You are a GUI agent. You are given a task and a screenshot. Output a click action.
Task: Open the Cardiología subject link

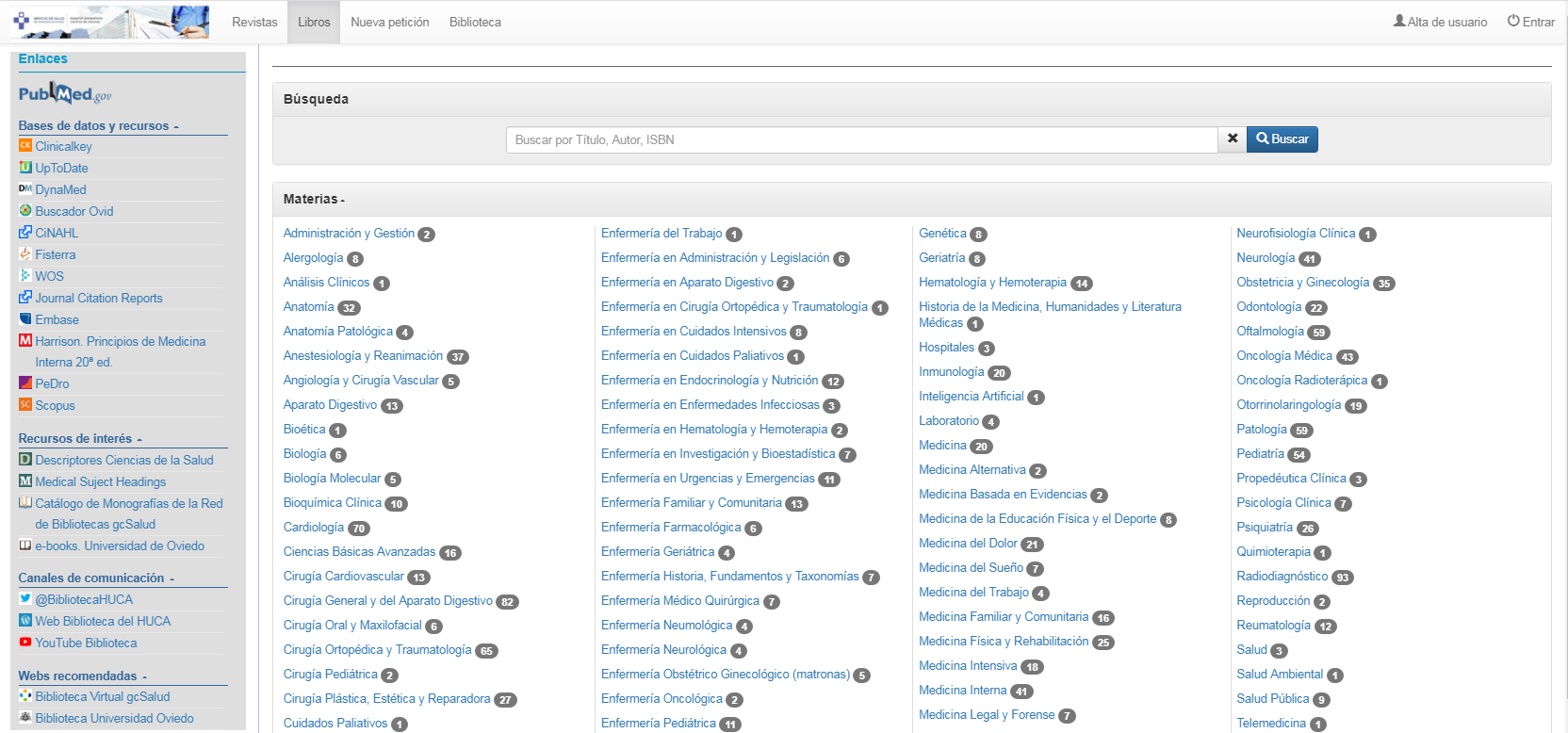[314, 528]
